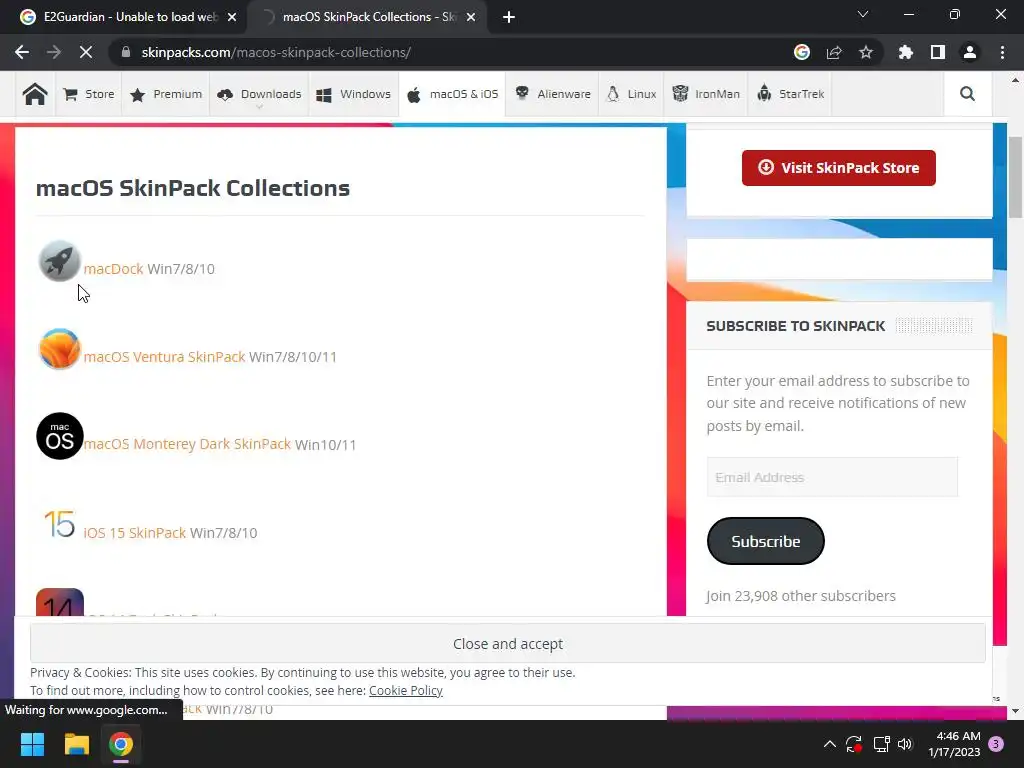Open the macDock link
The width and height of the screenshot is (1024, 768).
[x=114, y=269]
